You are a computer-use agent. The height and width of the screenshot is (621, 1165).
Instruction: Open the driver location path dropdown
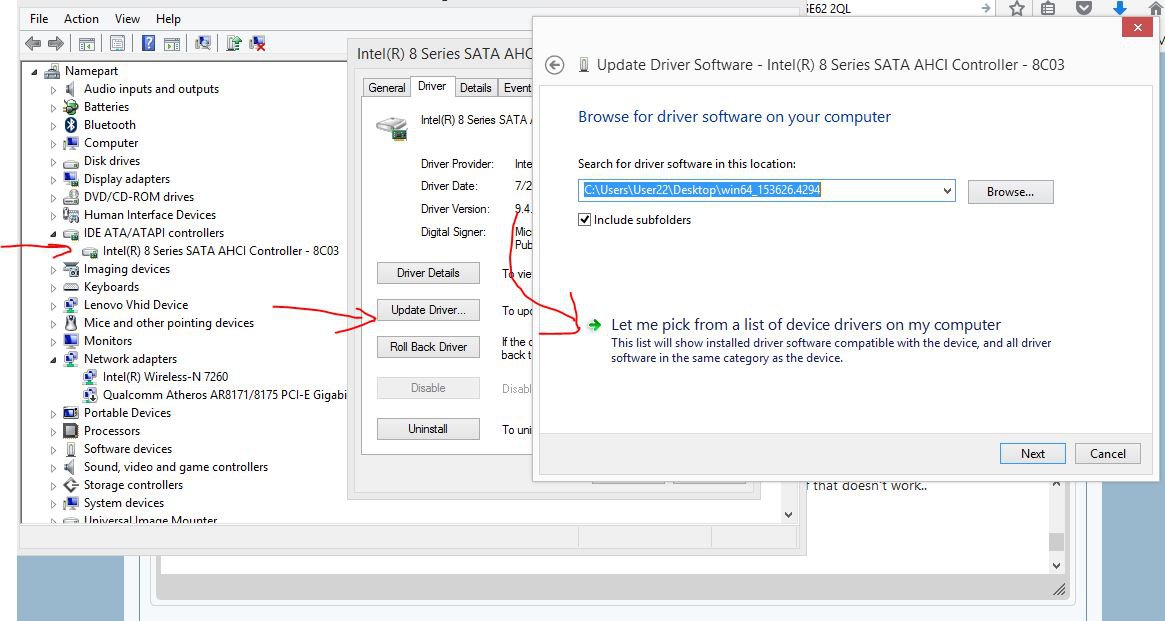[x=947, y=191]
